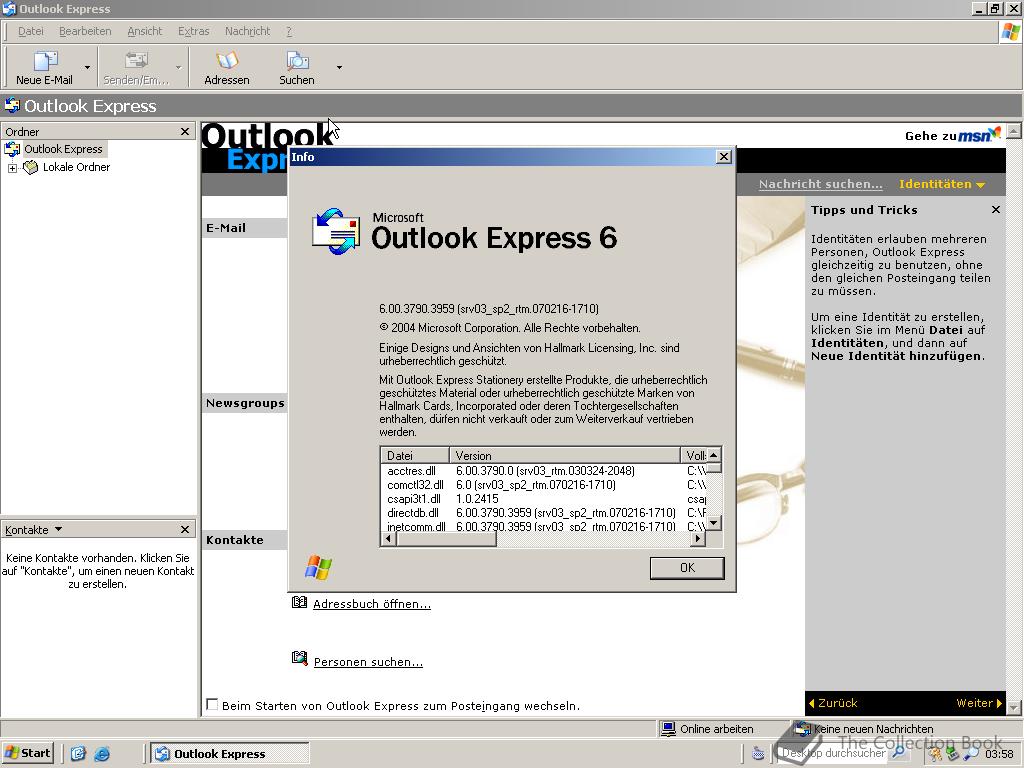
Task: Click the Outlook Express icon in the title banner
Action: click(12, 105)
